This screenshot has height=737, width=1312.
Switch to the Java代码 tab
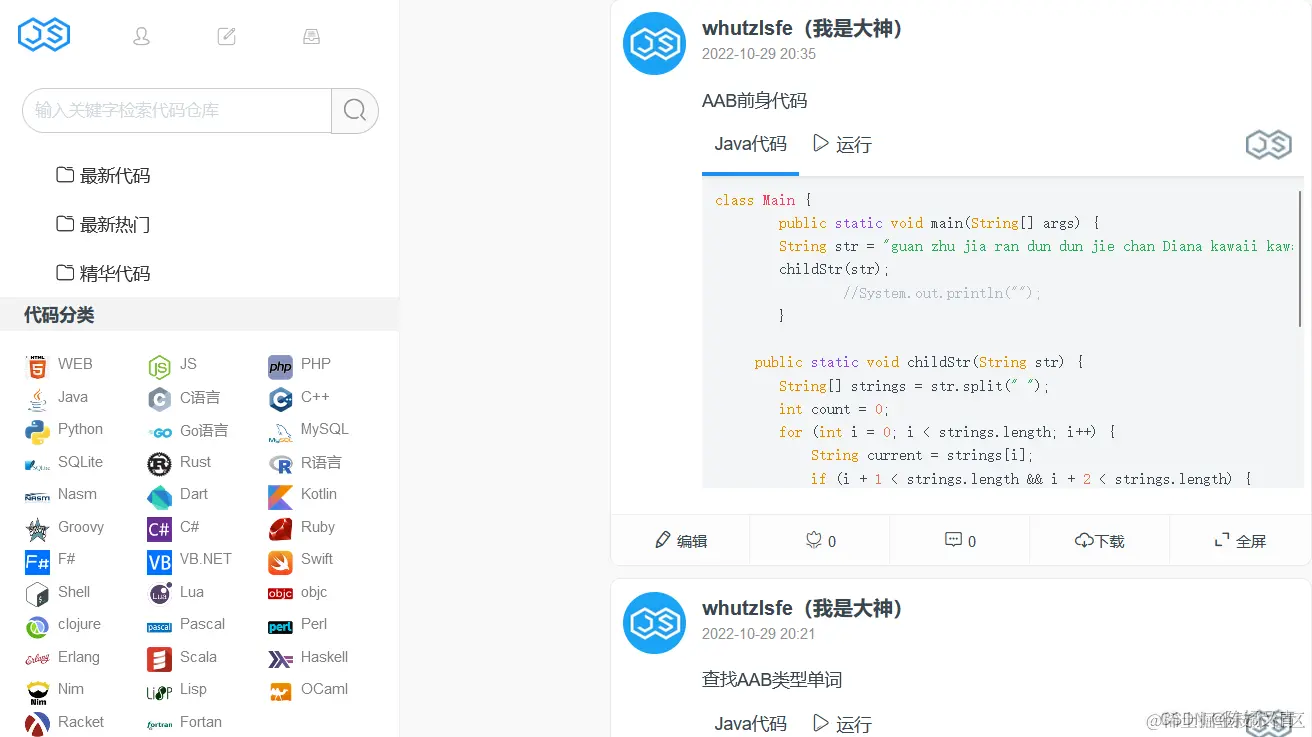pyautogui.click(x=750, y=144)
